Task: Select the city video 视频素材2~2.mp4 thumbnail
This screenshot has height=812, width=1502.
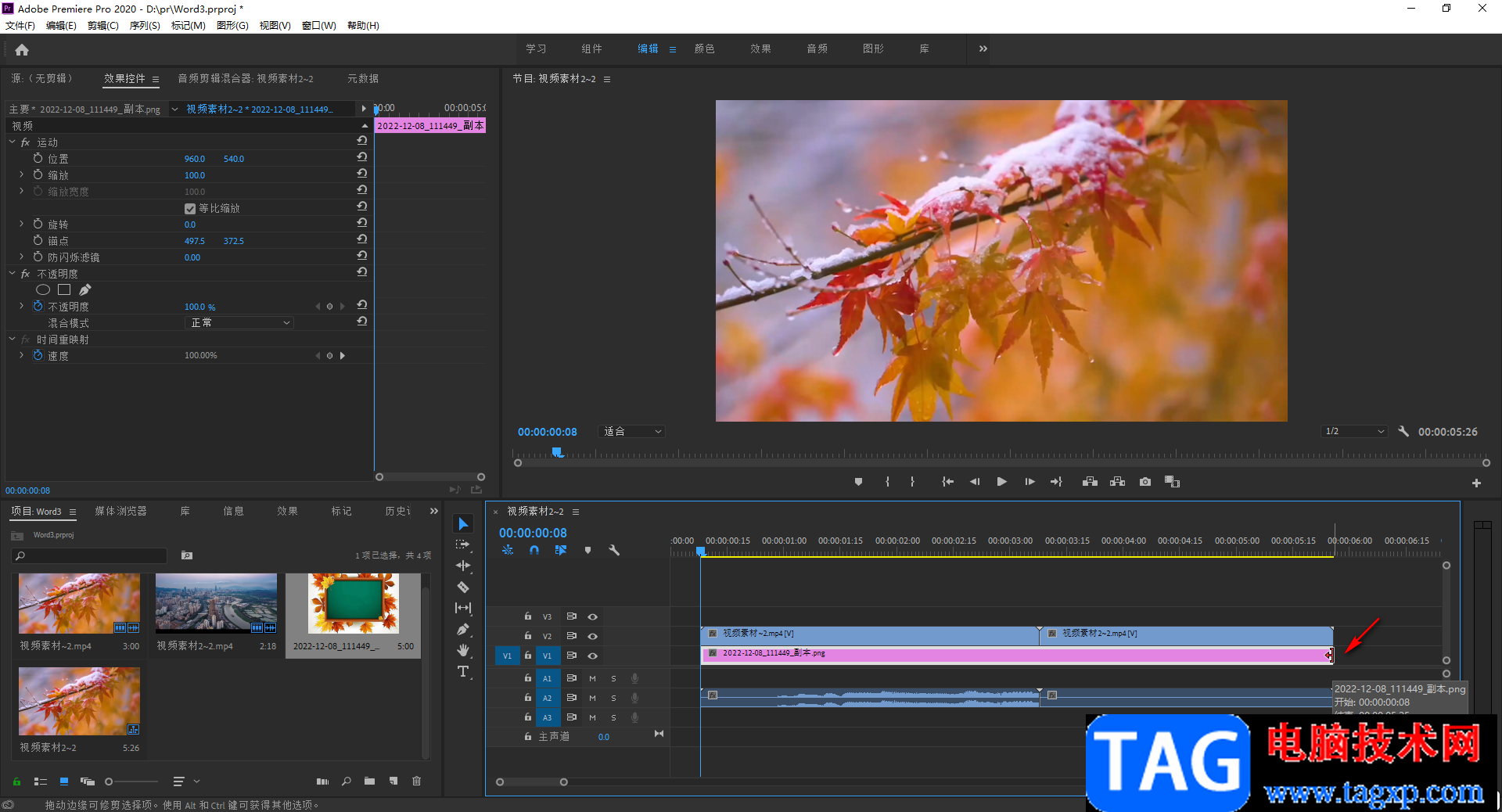Action: 216,603
